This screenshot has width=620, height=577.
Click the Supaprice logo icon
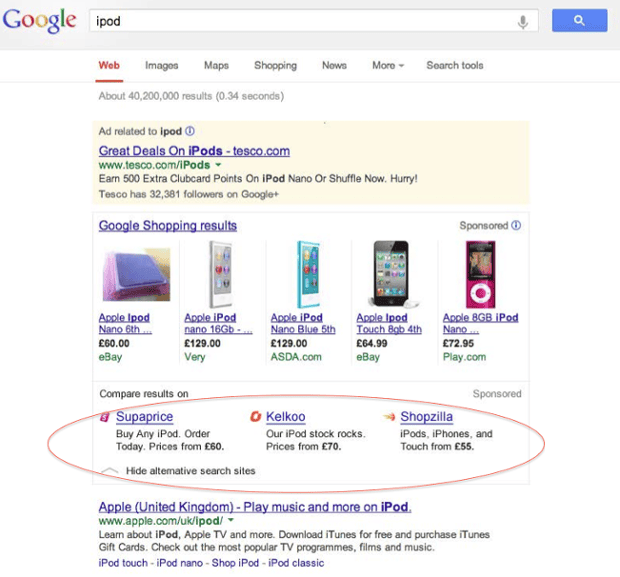(x=105, y=416)
